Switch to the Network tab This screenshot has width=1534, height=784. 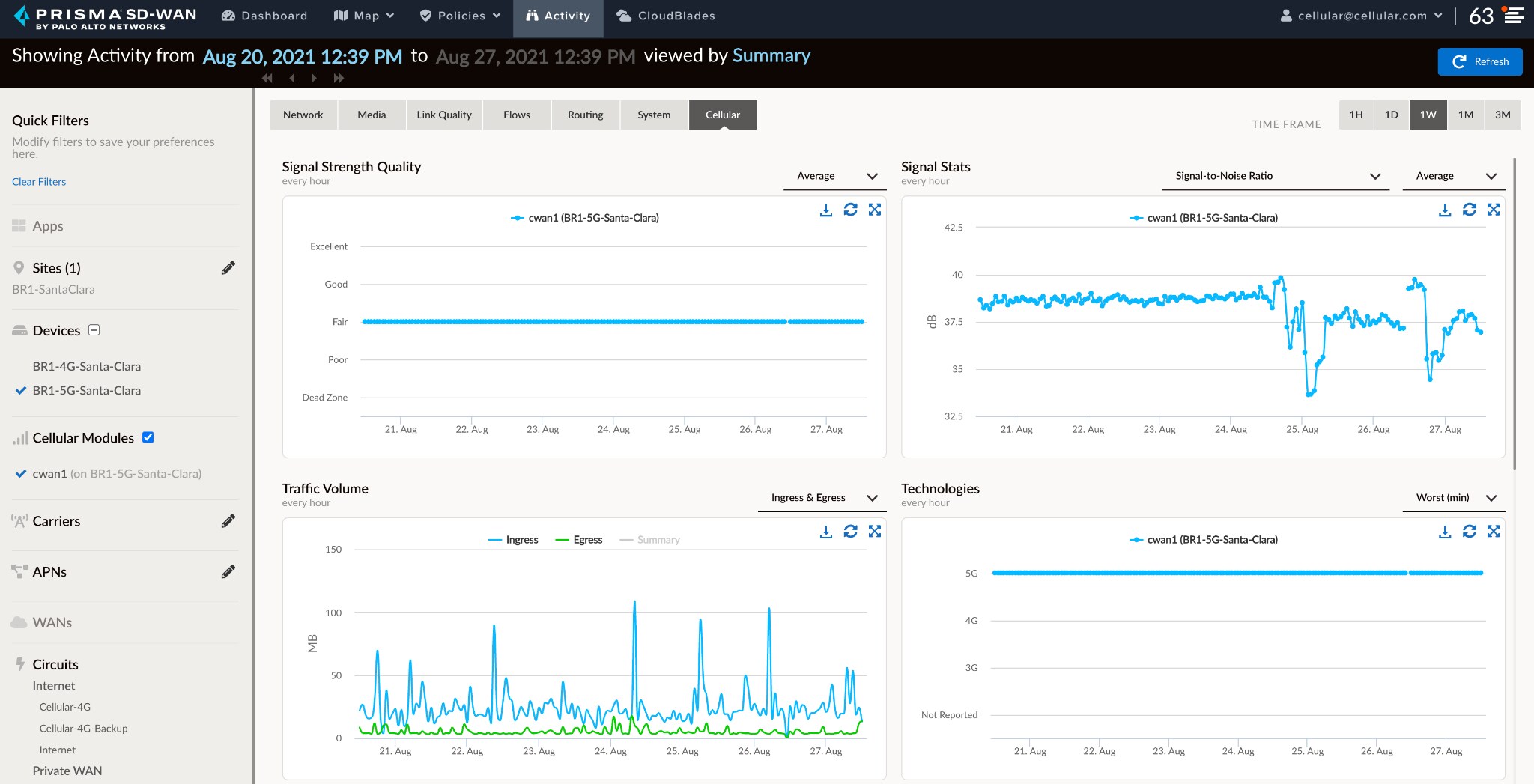pyautogui.click(x=303, y=115)
